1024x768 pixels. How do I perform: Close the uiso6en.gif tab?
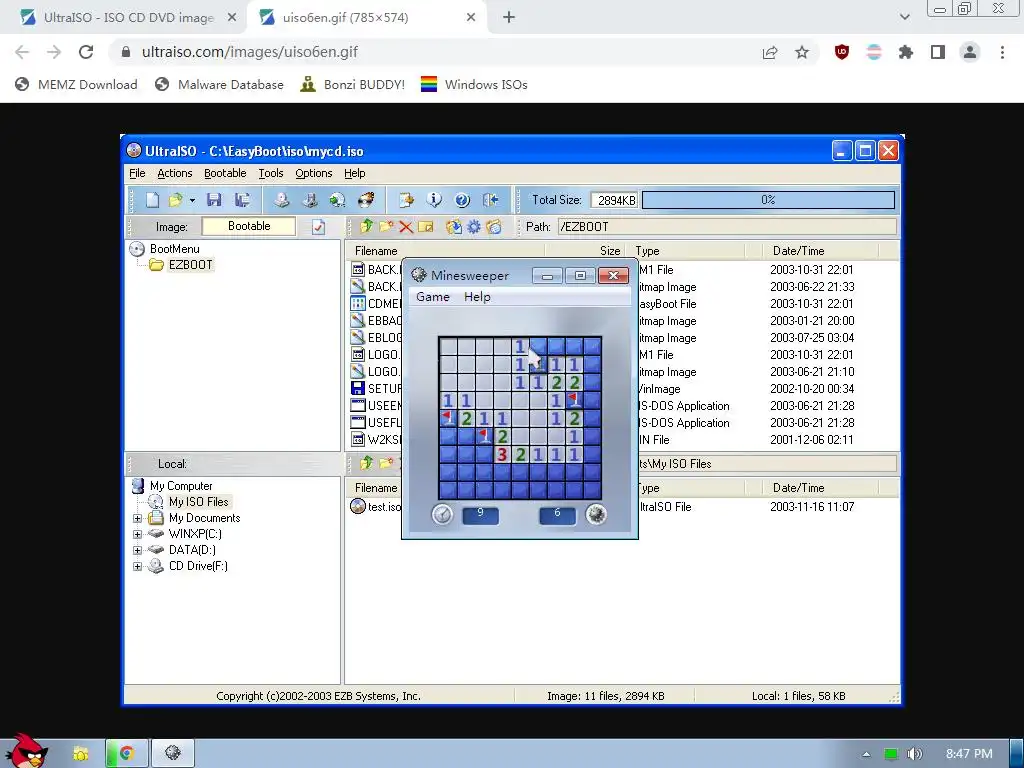tap(471, 18)
